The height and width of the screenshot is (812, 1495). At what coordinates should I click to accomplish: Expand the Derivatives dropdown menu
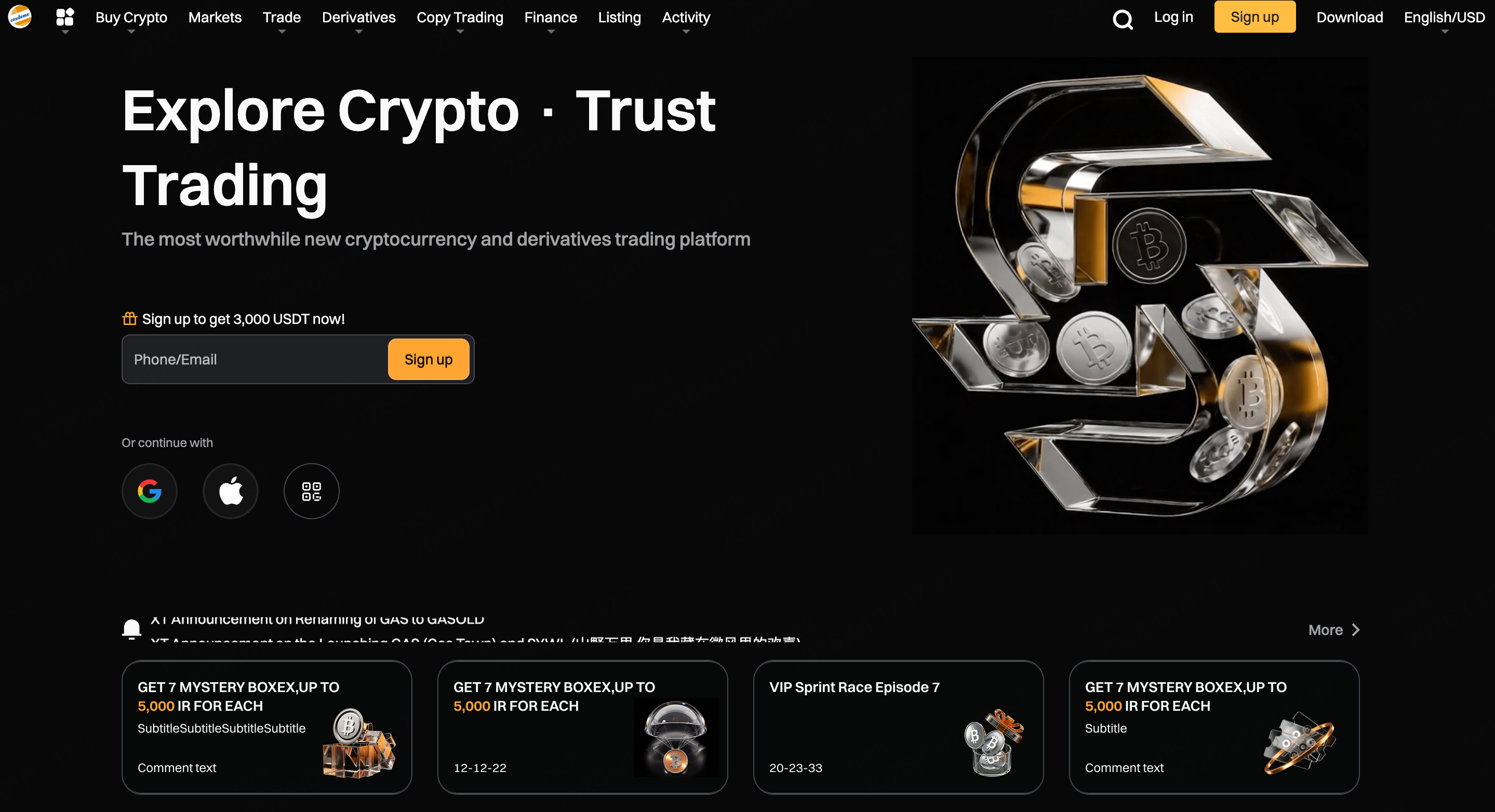(358, 18)
